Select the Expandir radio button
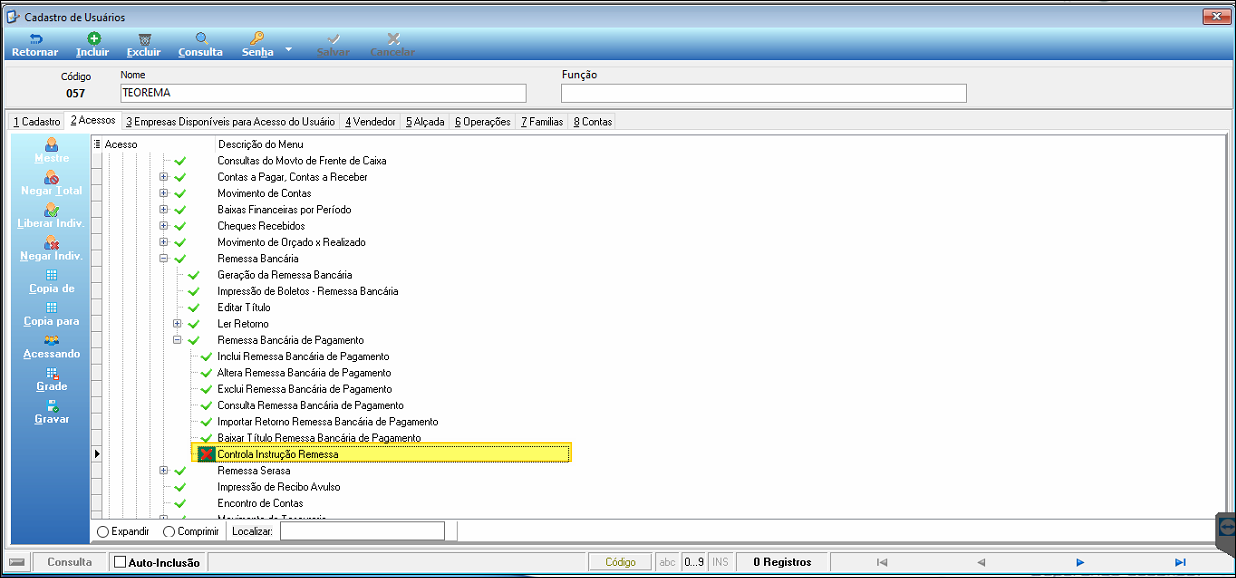Screen dimensions: 1236x578 tap(104, 531)
